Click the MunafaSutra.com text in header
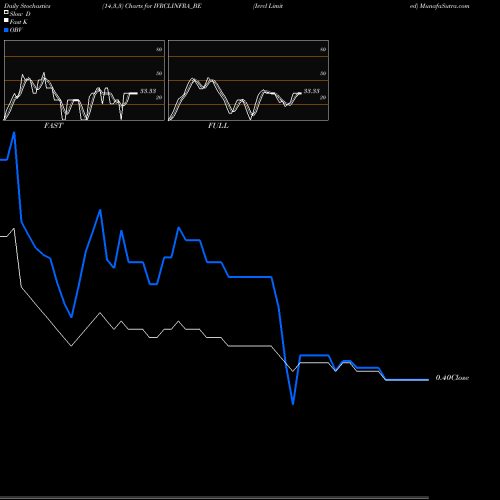Viewport: 500px width, 500px height. 445,6
